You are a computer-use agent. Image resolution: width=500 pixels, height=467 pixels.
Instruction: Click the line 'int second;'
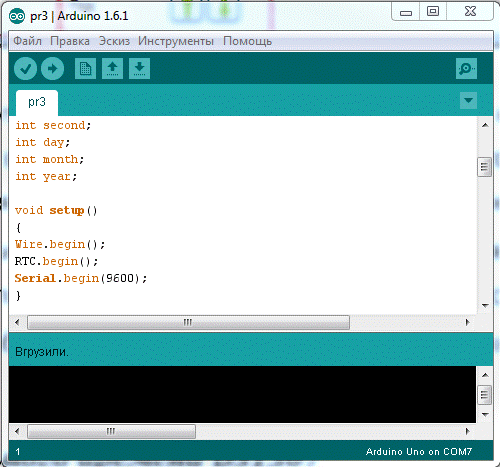coord(53,126)
